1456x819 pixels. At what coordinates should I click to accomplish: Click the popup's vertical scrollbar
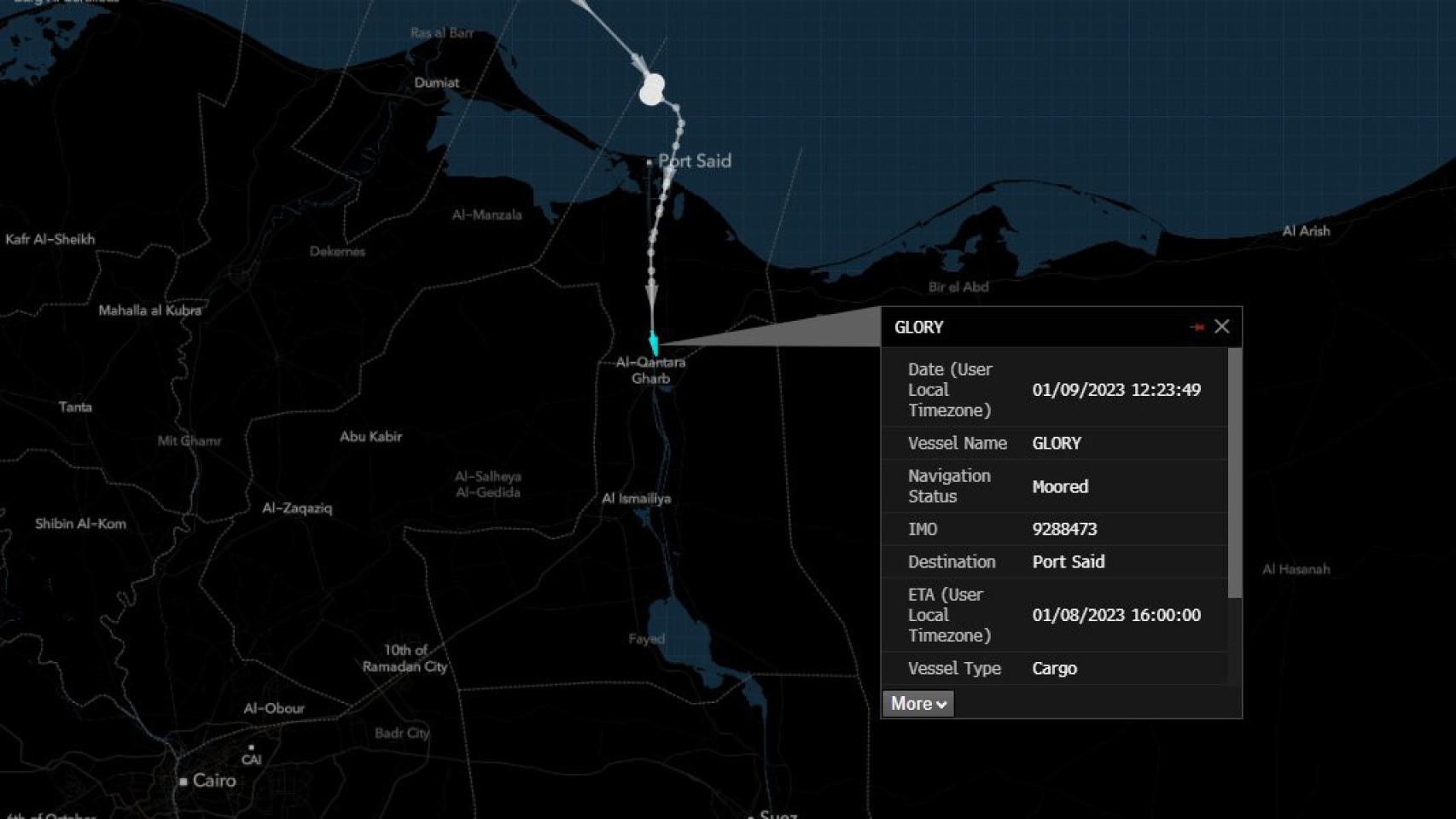1234,473
